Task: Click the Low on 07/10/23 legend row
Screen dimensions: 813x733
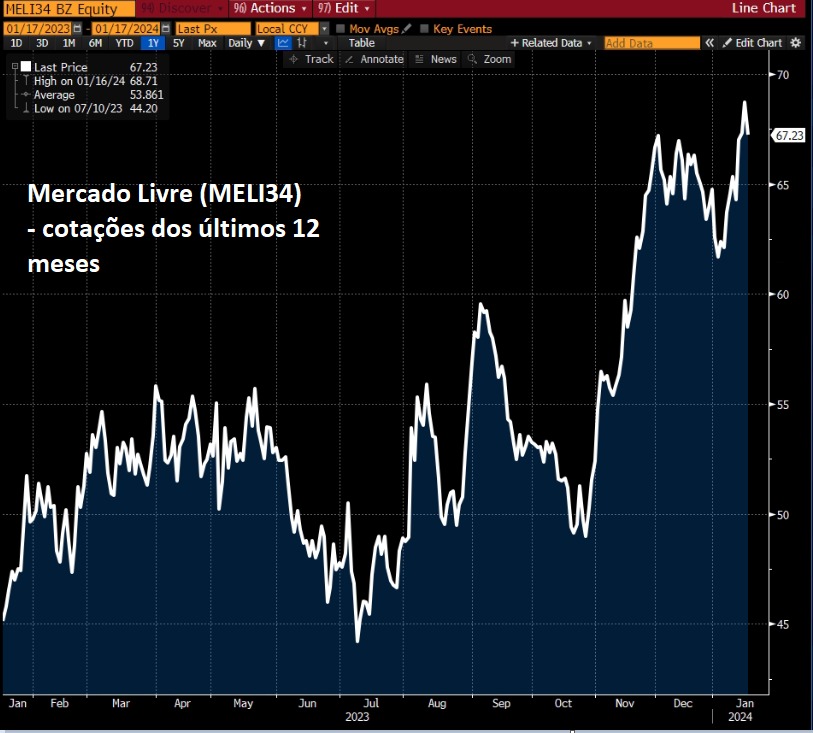Action: point(89,108)
